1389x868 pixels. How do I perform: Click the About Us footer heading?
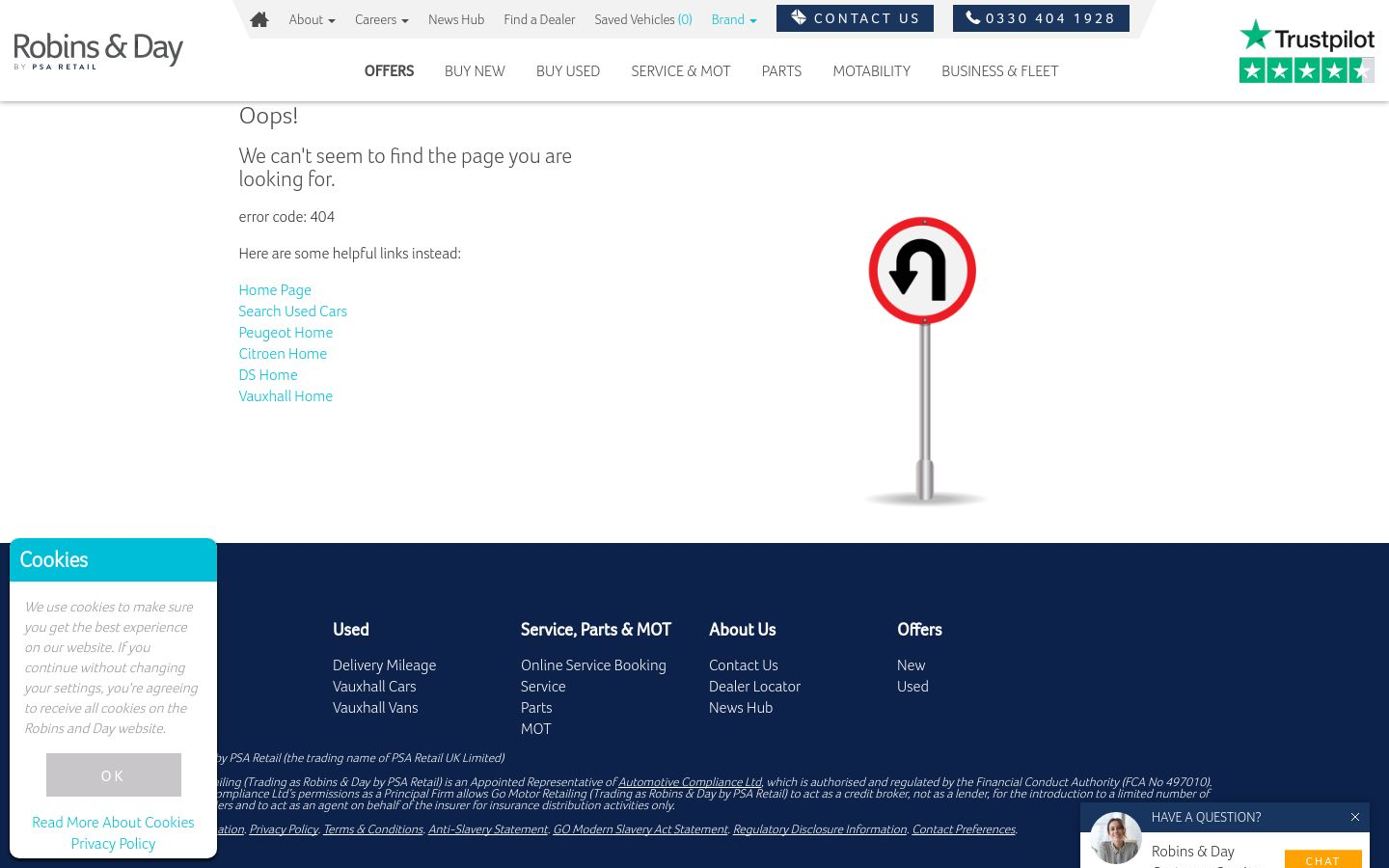743,630
